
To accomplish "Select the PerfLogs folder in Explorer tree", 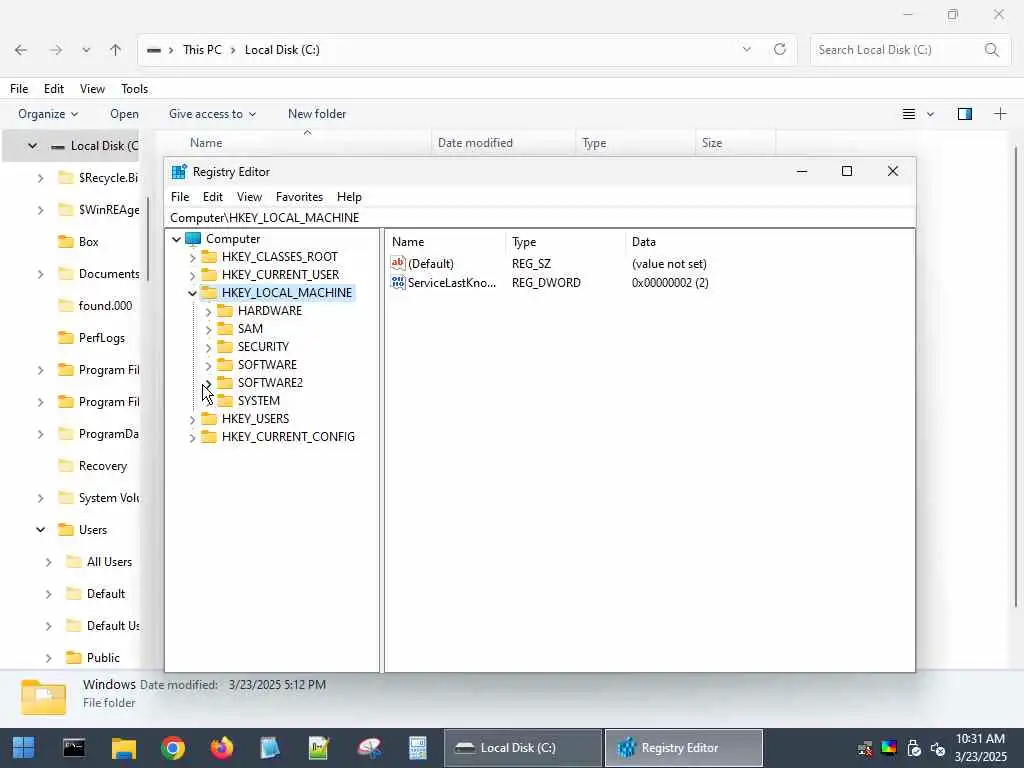I will tap(101, 338).
